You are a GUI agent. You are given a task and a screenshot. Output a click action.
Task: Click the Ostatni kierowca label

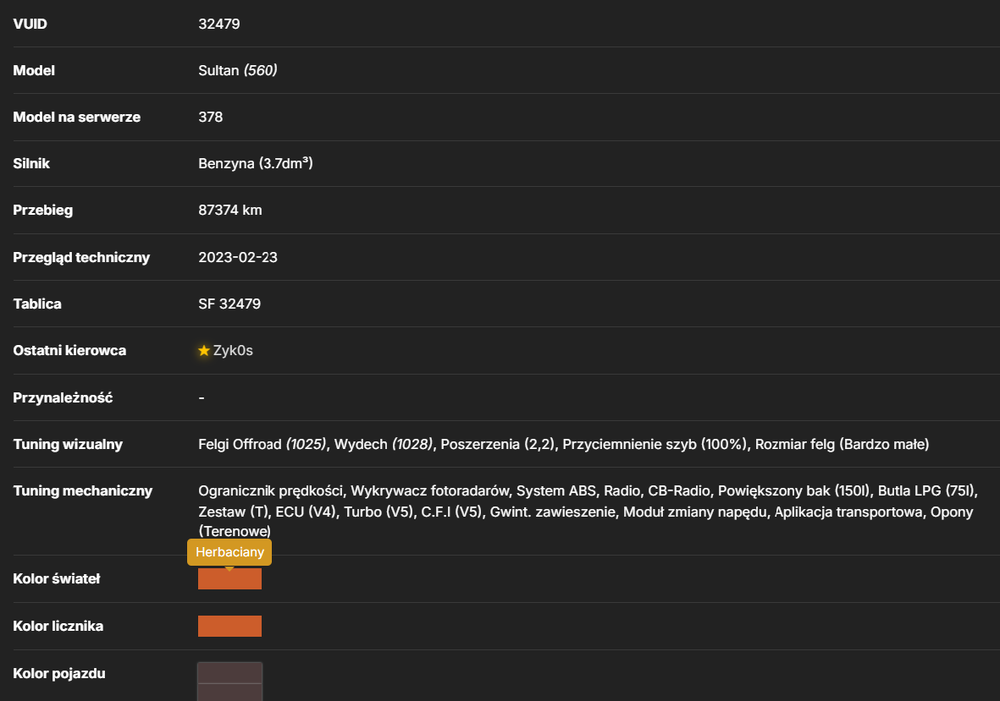click(70, 351)
